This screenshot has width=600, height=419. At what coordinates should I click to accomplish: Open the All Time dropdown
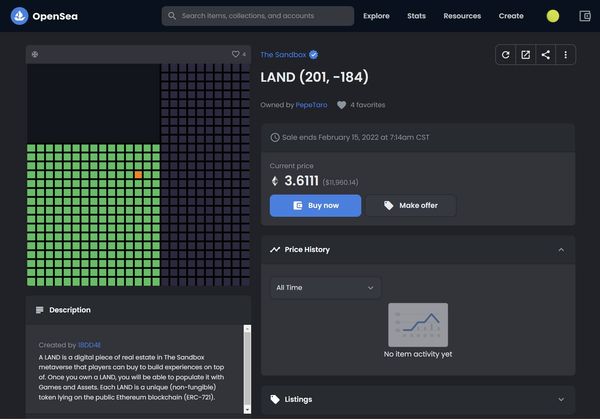click(325, 288)
